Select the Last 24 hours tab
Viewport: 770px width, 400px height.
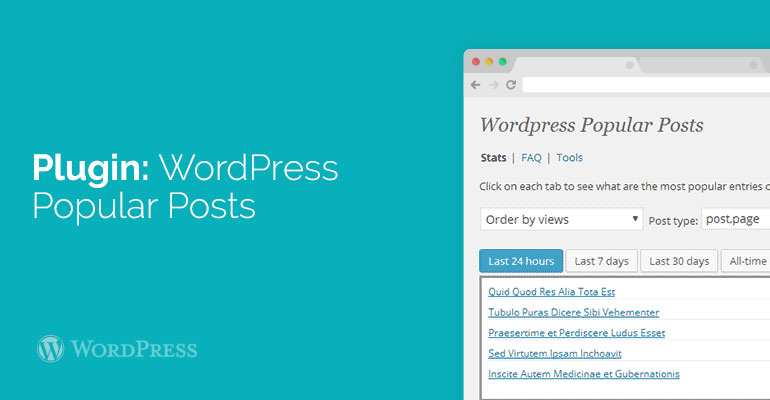[x=521, y=261]
